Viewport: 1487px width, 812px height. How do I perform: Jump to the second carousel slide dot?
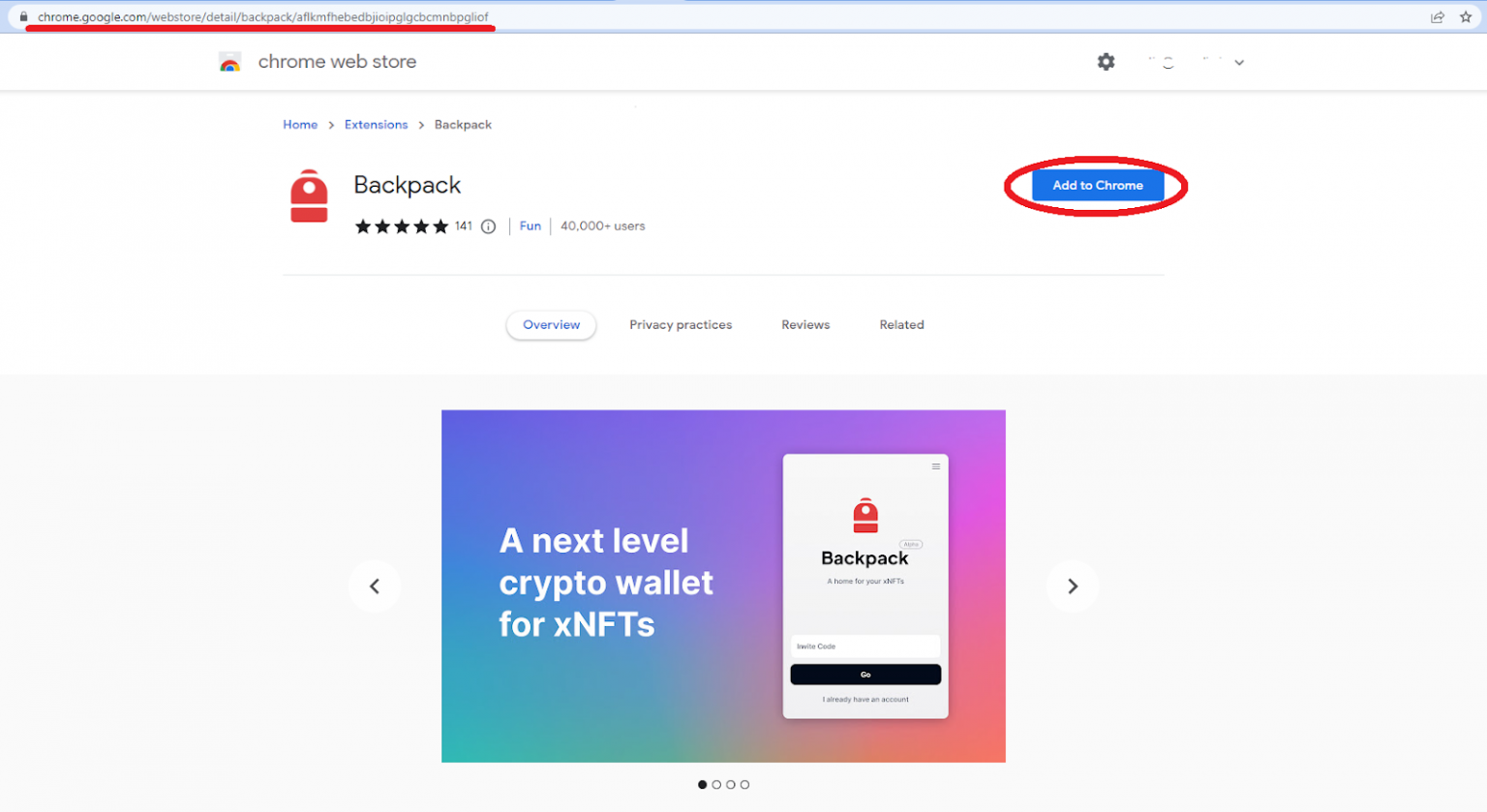(716, 785)
